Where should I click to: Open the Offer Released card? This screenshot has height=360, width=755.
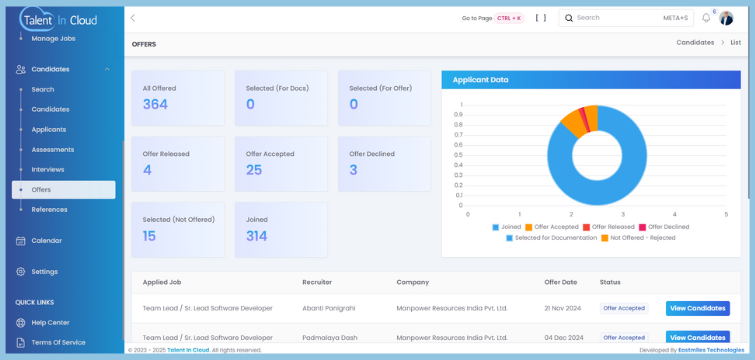coord(178,164)
